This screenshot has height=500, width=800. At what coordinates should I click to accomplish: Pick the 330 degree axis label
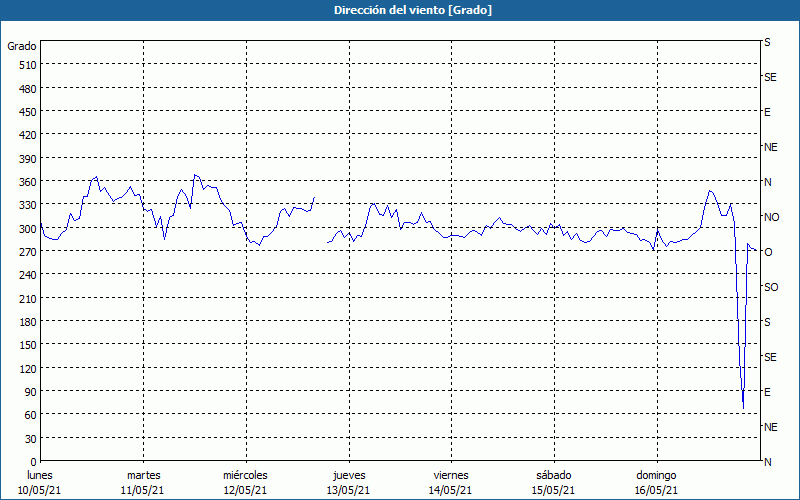coord(28,205)
